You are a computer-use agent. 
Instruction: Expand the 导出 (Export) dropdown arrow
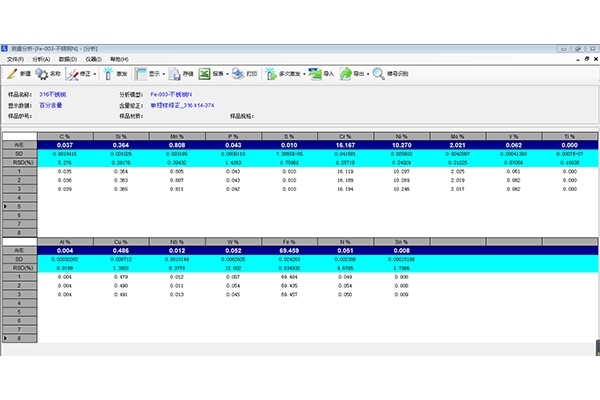tap(368, 73)
